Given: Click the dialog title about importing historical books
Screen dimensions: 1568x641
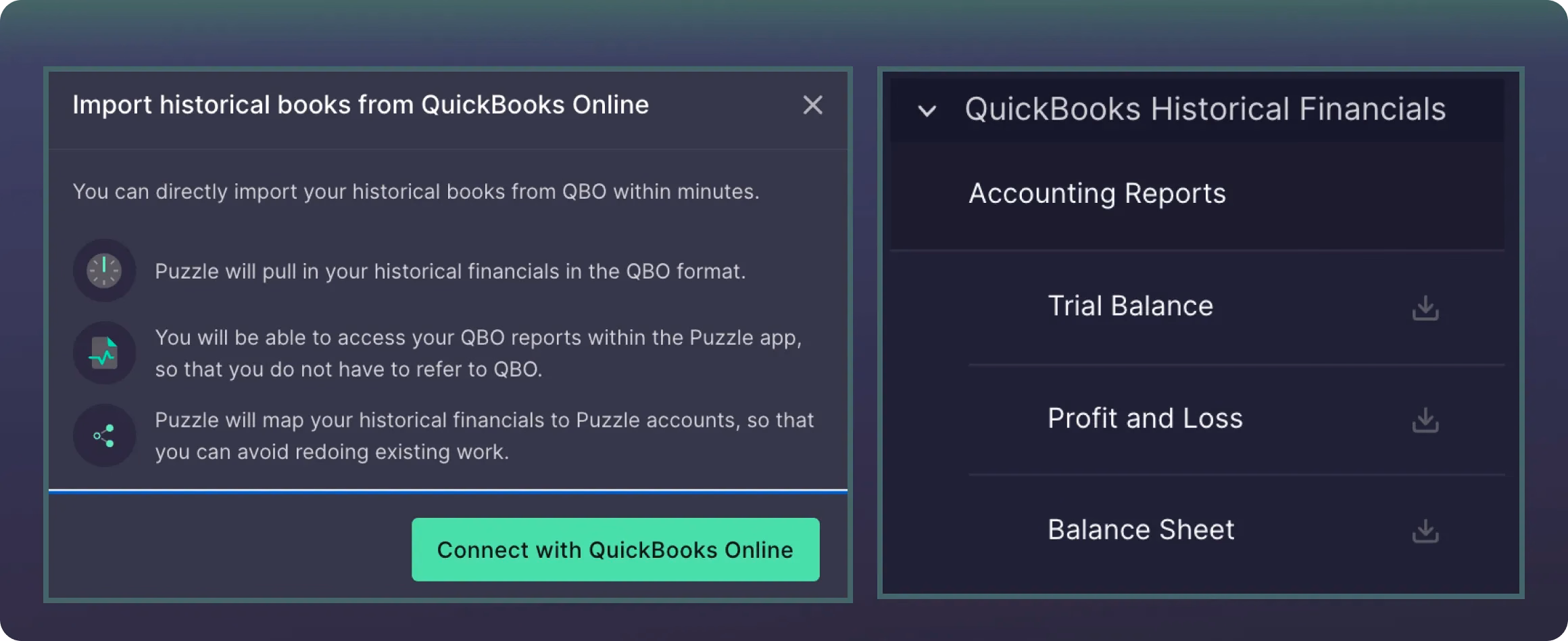Looking at the screenshot, I should (x=360, y=105).
